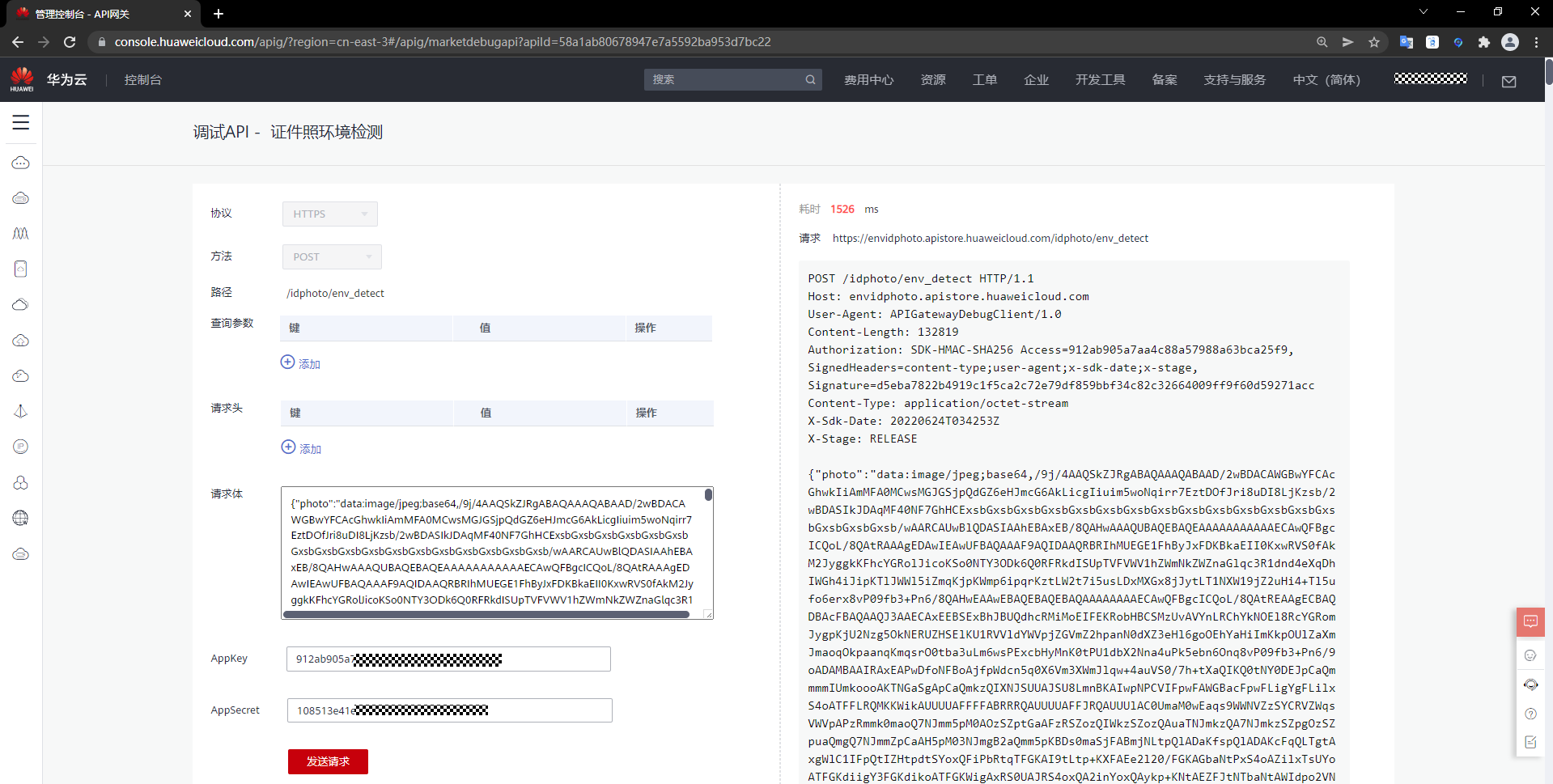
Task: Click the 1526 elapsed time value
Action: [842, 209]
